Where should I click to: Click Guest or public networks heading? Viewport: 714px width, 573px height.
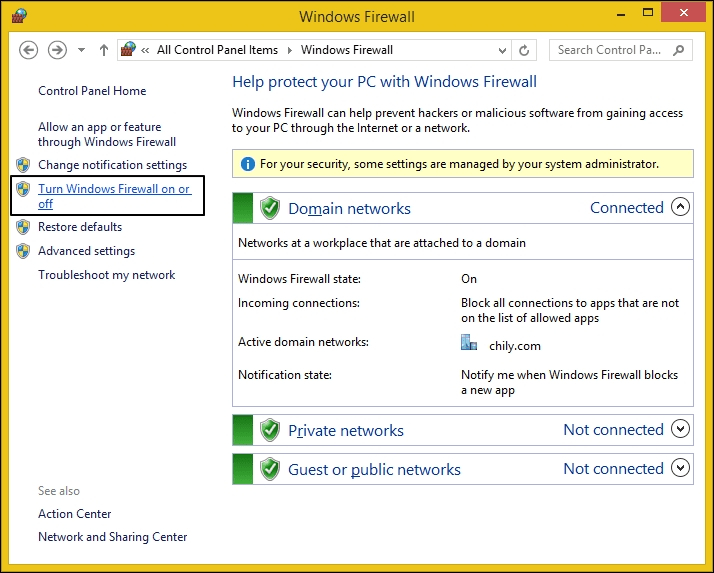(374, 470)
